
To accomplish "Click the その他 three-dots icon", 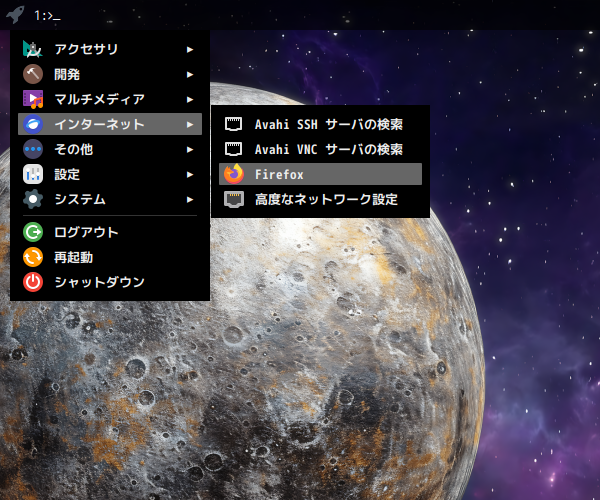I will click(x=33, y=149).
